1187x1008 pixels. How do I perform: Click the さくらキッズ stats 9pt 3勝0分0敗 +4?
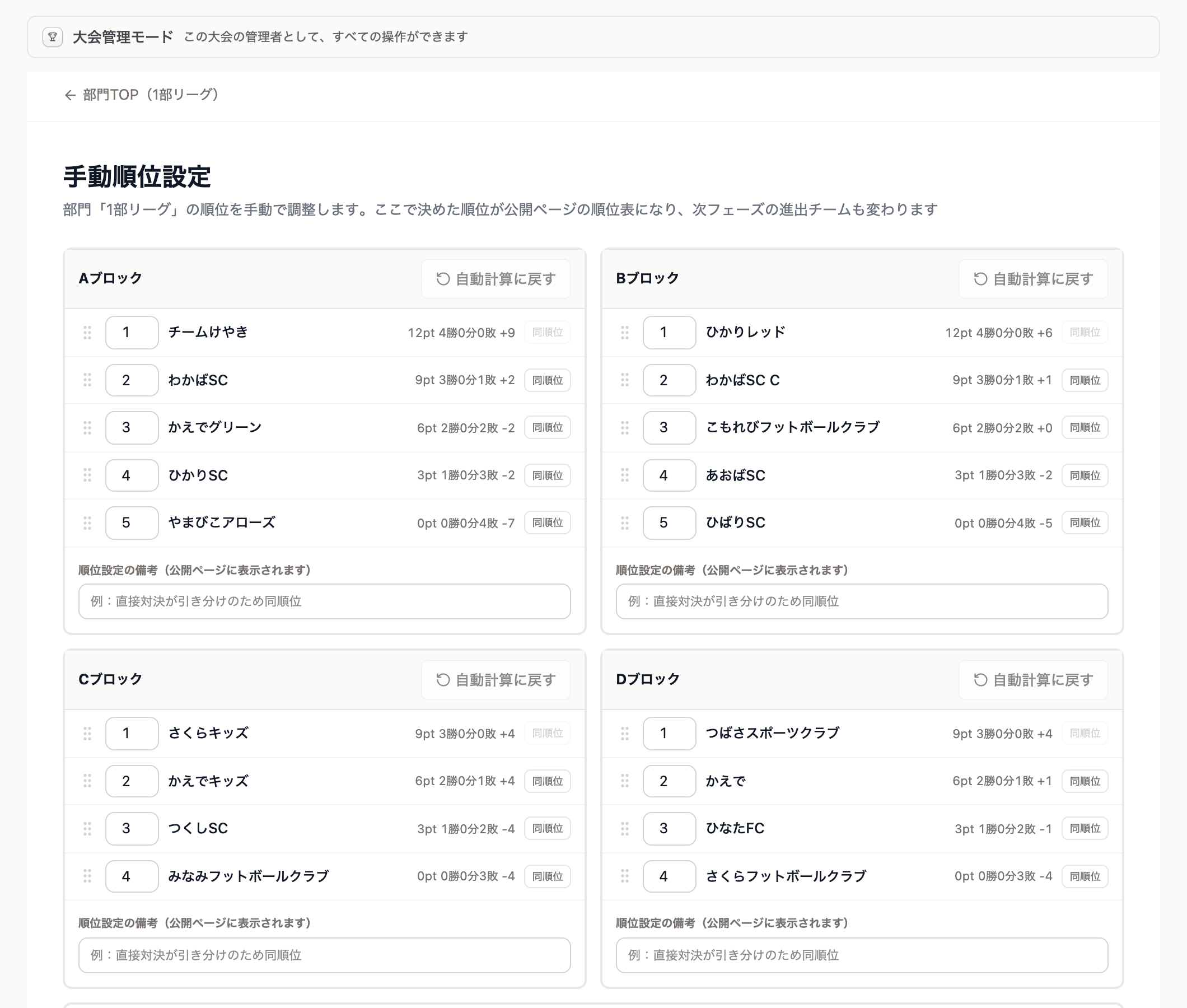point(465,734)
